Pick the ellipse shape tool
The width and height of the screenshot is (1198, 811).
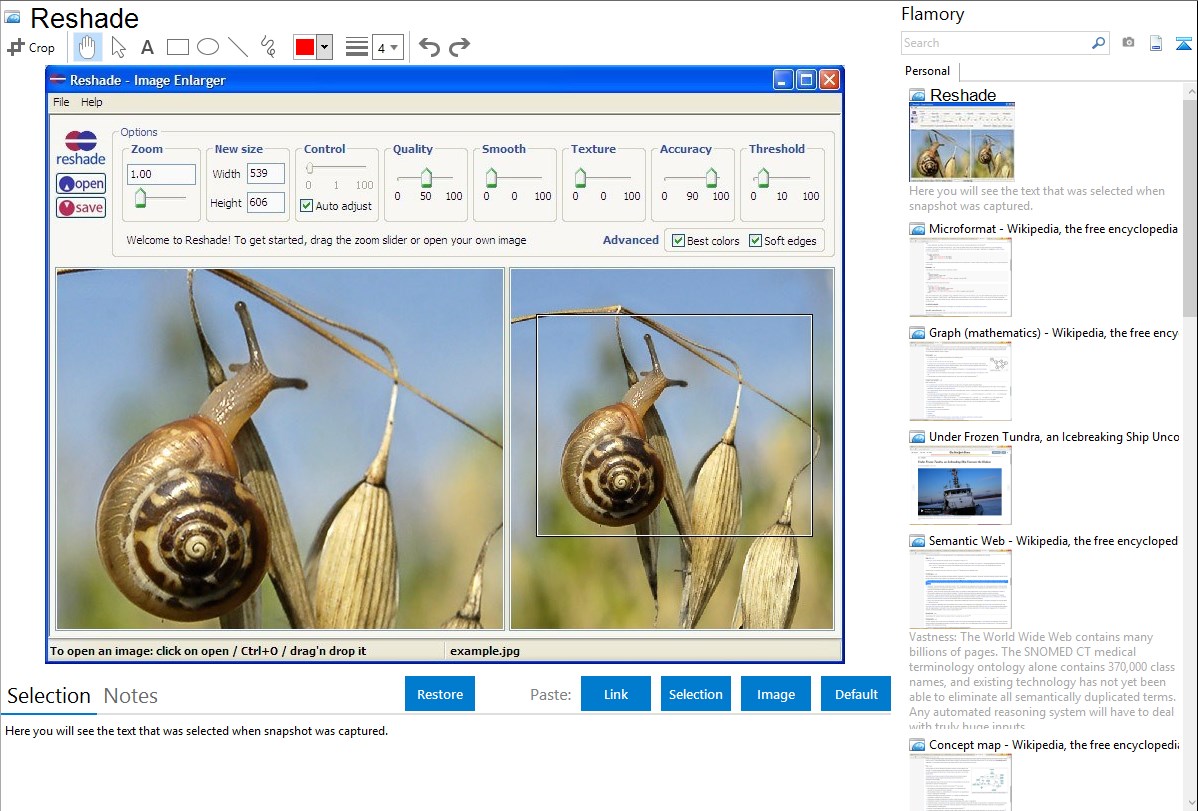[x=208, y=47]
